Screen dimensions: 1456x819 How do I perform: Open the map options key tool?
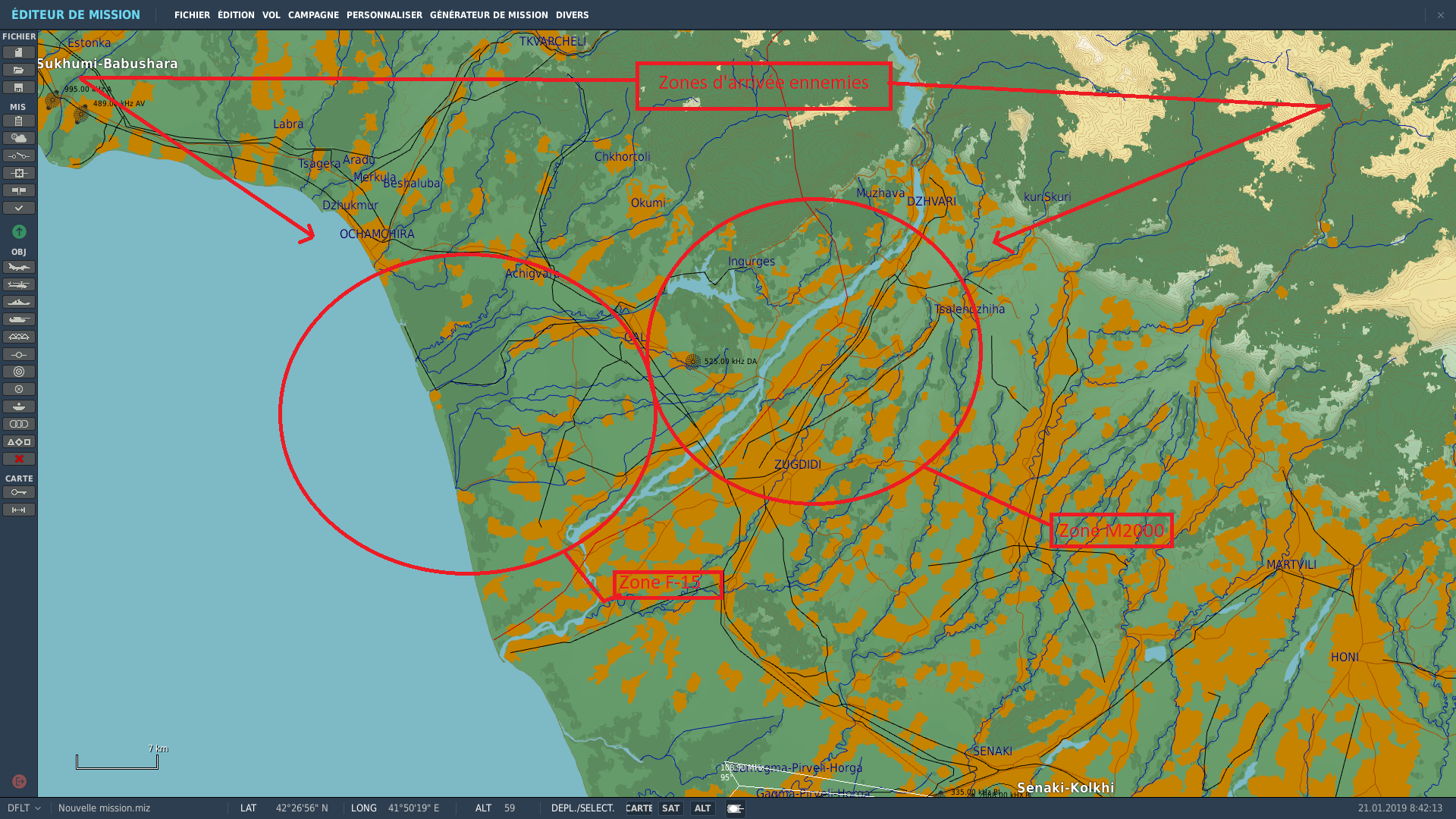[19, 492]
